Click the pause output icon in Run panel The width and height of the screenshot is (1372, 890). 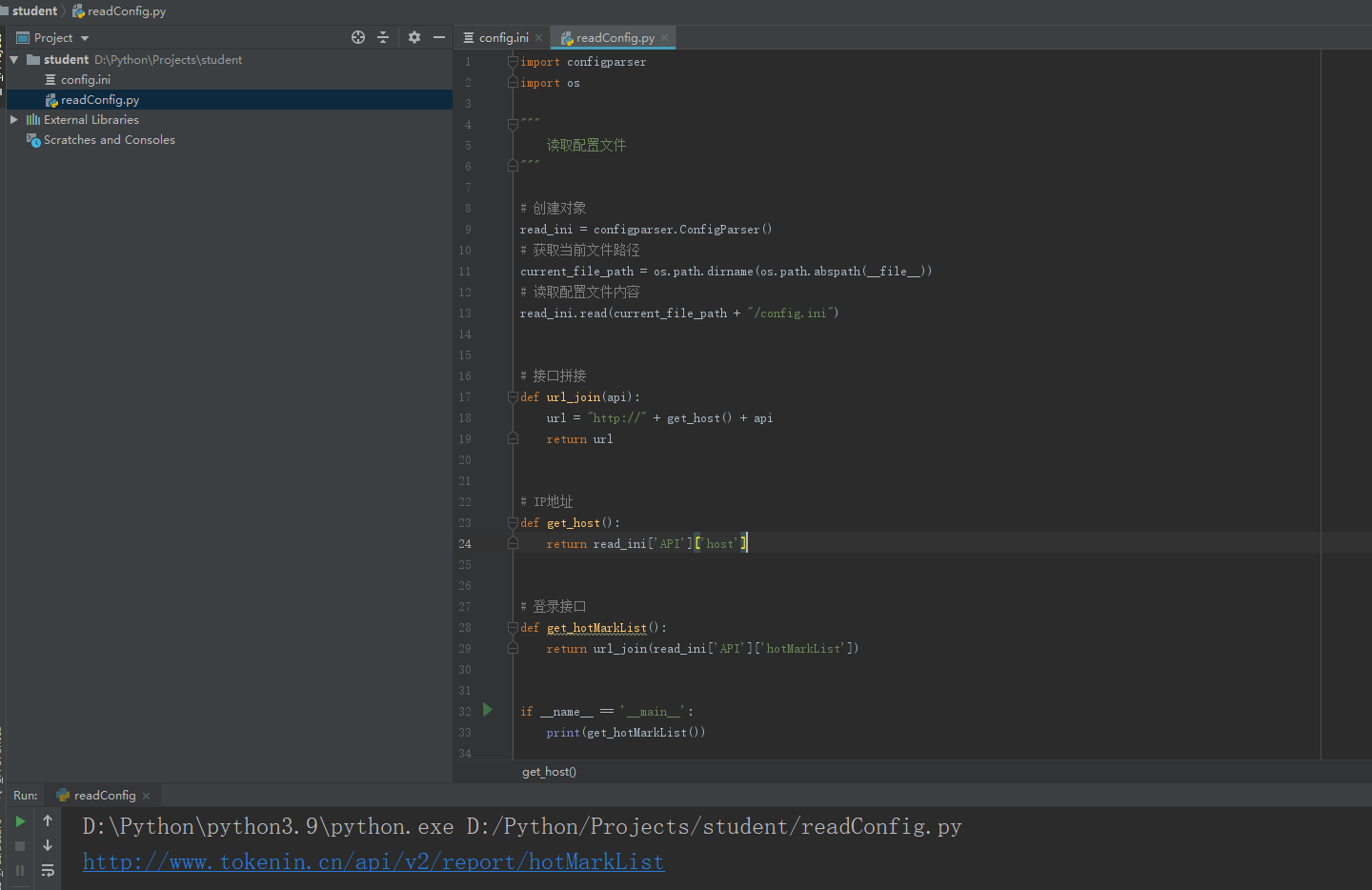(20, 870)
